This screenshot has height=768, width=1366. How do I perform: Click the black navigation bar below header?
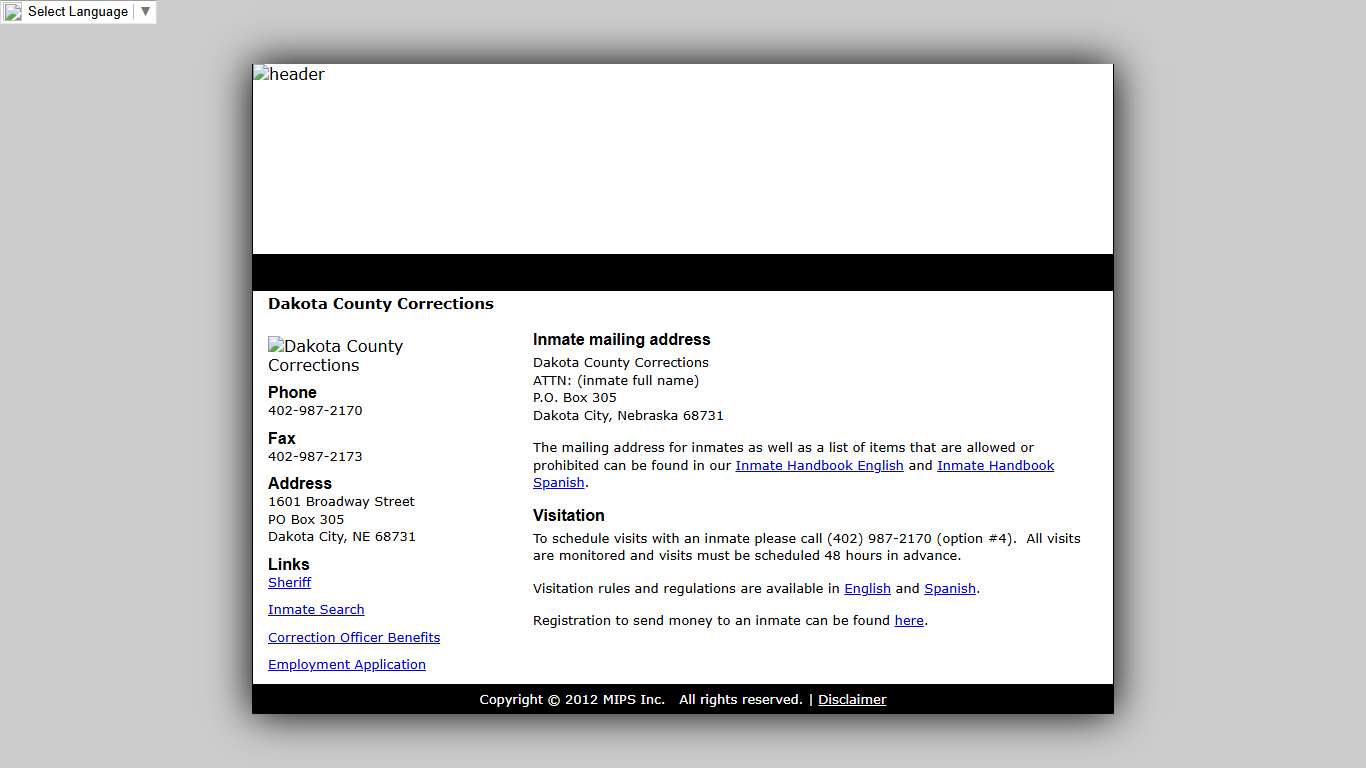(x=682, y=272)
